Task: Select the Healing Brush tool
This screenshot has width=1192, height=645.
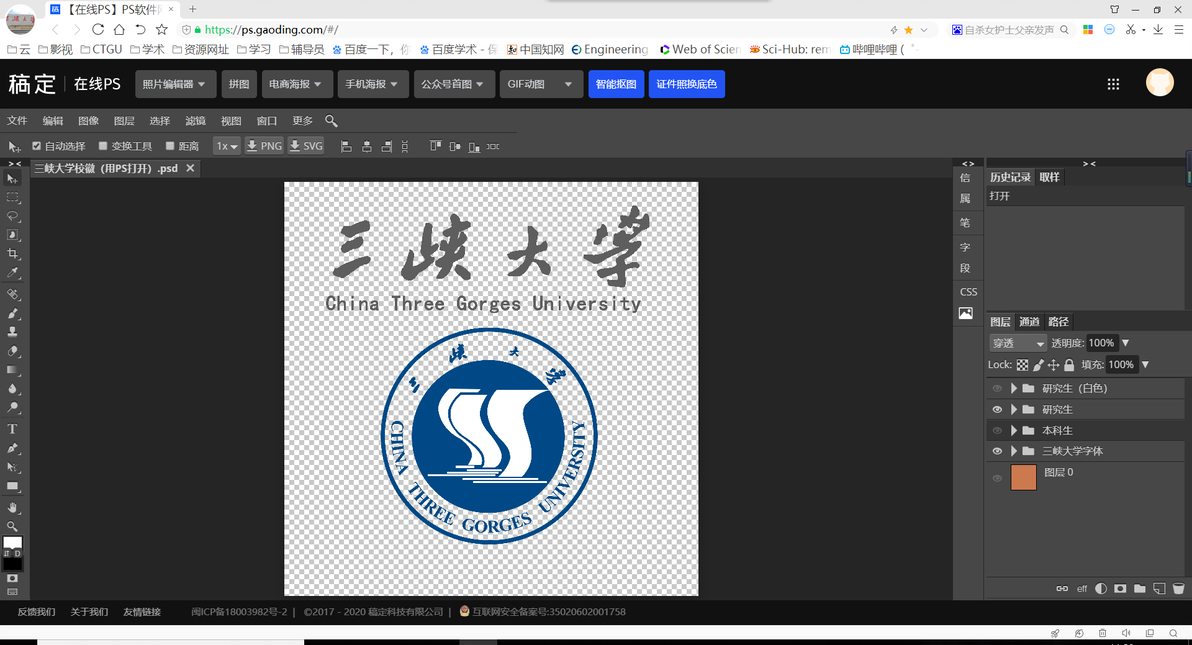Action: point(12,294)
